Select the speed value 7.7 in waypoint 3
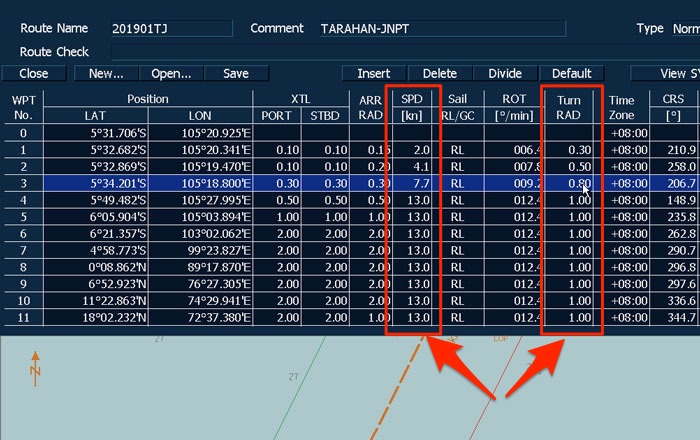The image size is (700, 440). [412, 183]
